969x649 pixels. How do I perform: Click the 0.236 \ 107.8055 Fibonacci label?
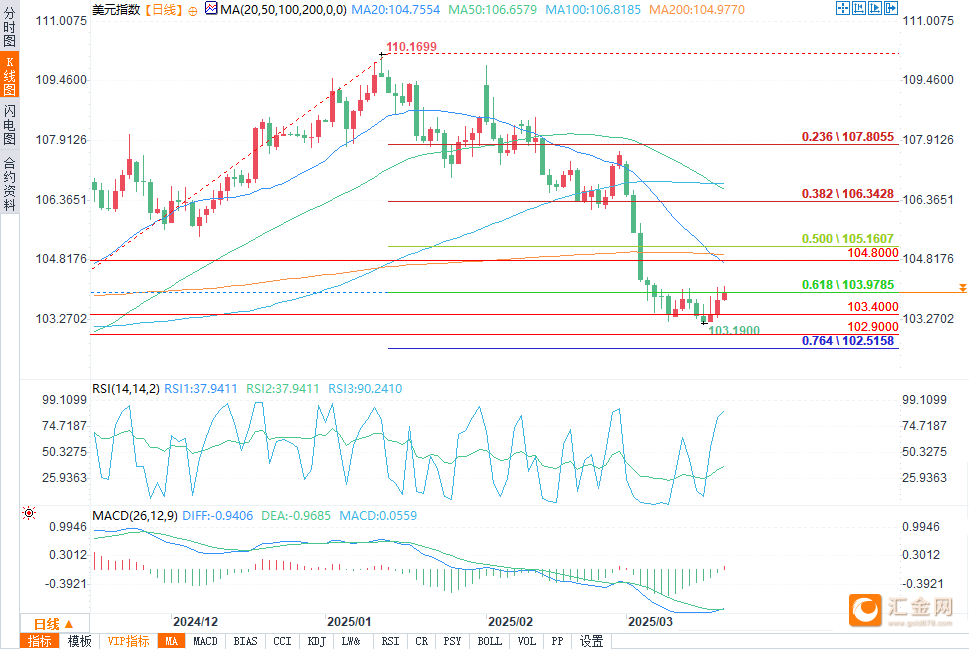(x=848, y=137)
